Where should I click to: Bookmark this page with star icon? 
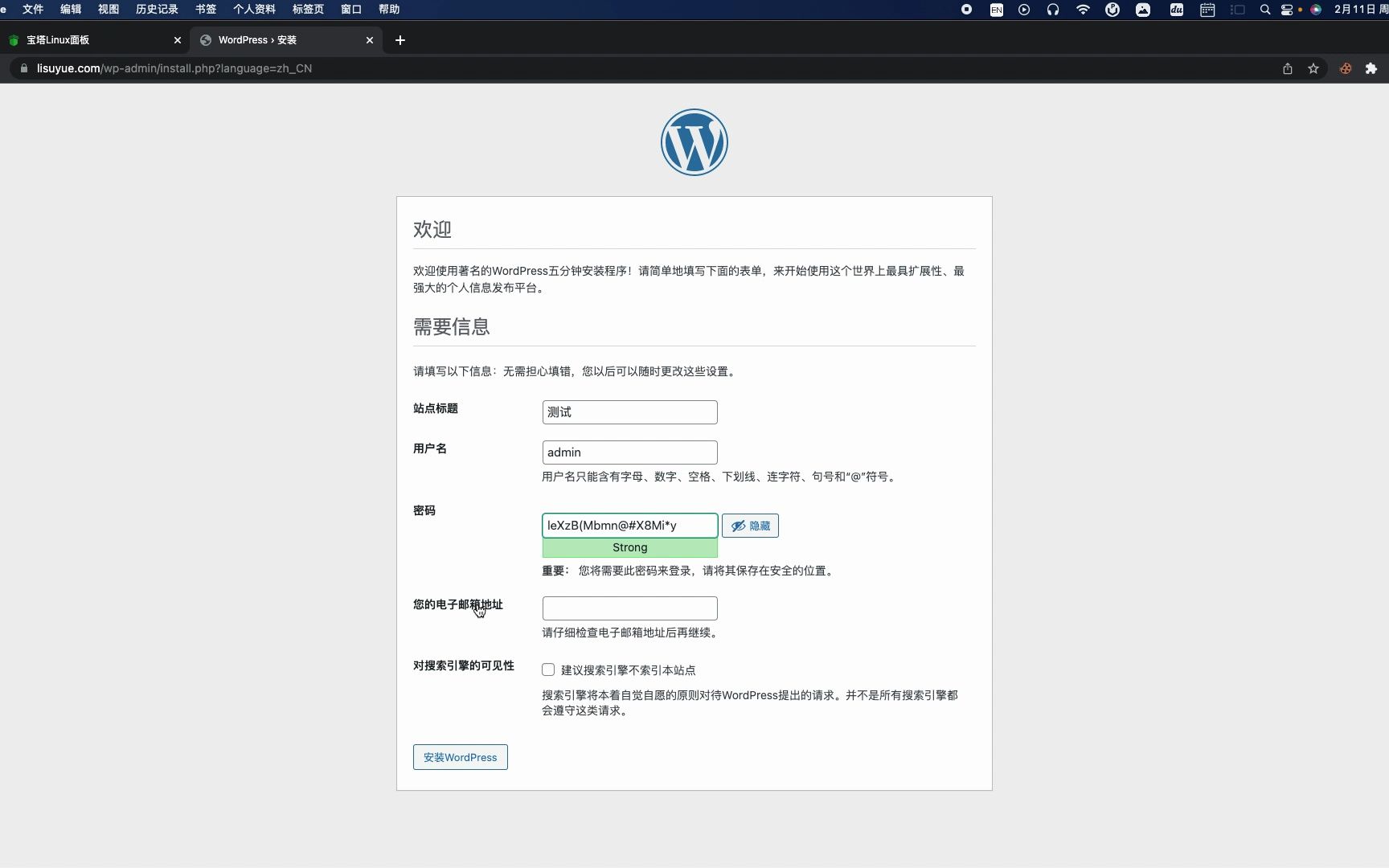pyautogui.click(x=1313, y=68)
